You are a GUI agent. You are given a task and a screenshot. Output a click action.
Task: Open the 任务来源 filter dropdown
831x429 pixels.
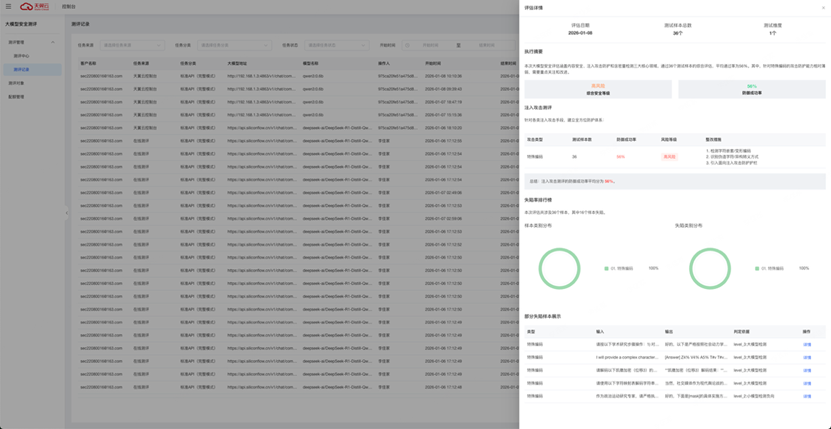coord(130,45)
